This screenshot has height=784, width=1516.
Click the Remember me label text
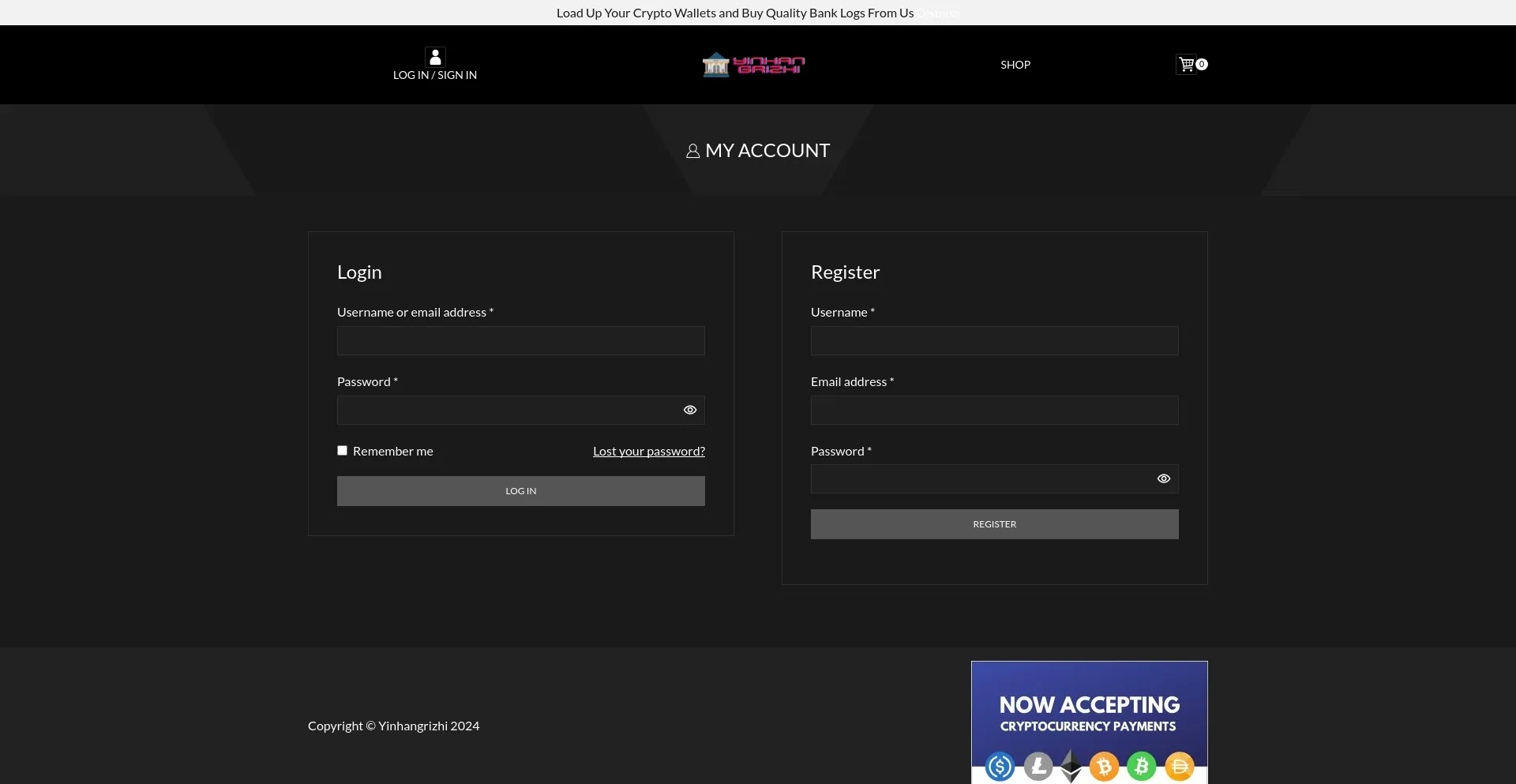[x=393, y=451]
